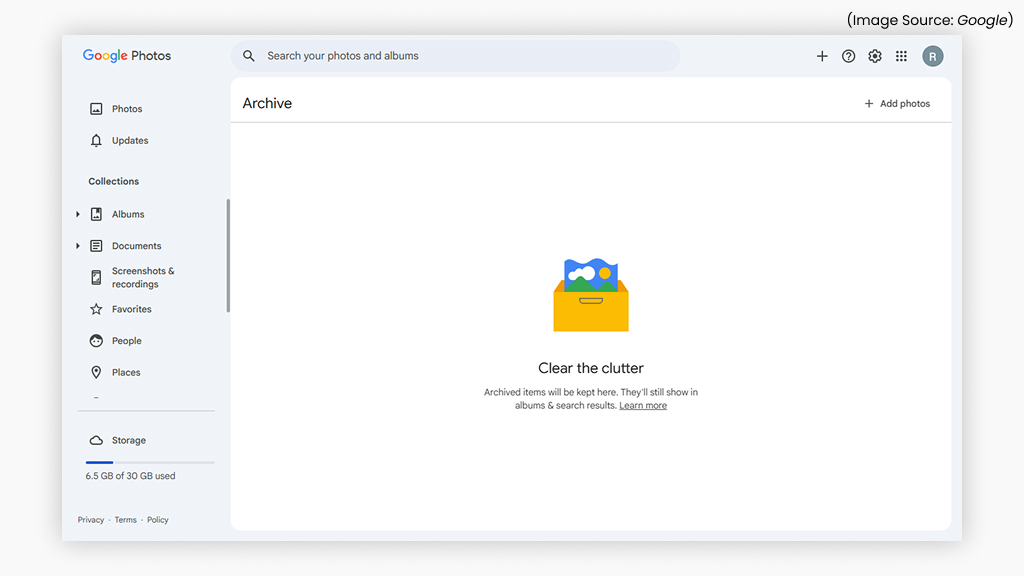The width and height of the screenshot is (1024, 576).
Task: Click the Places pin icon
Action: pos(96,372)
